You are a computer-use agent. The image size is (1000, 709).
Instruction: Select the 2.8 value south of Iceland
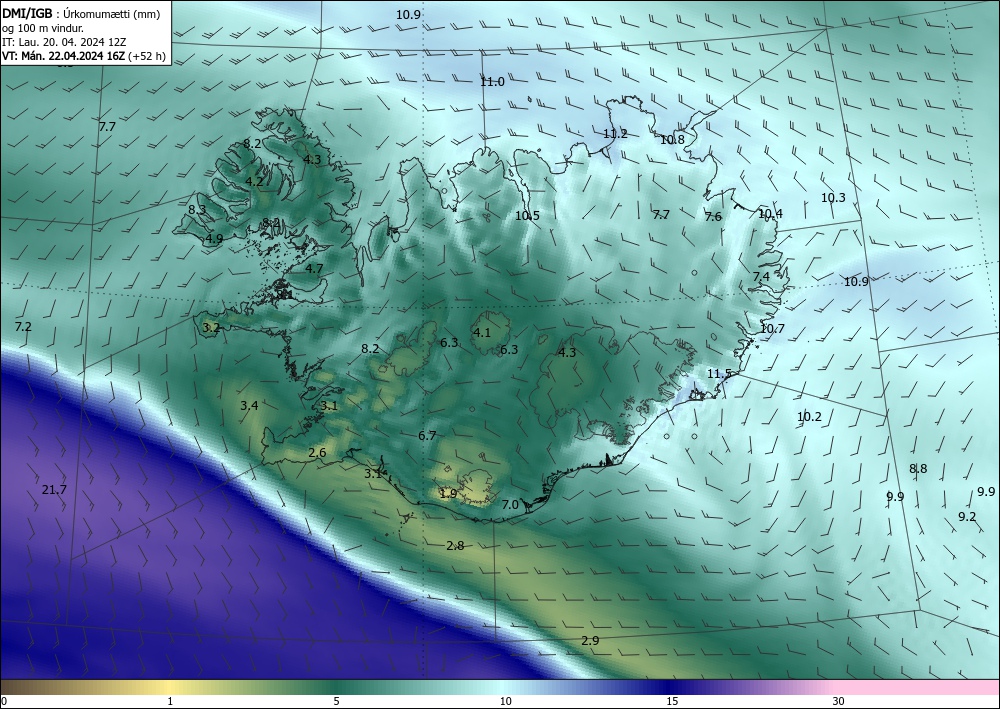tap(455, 545)
